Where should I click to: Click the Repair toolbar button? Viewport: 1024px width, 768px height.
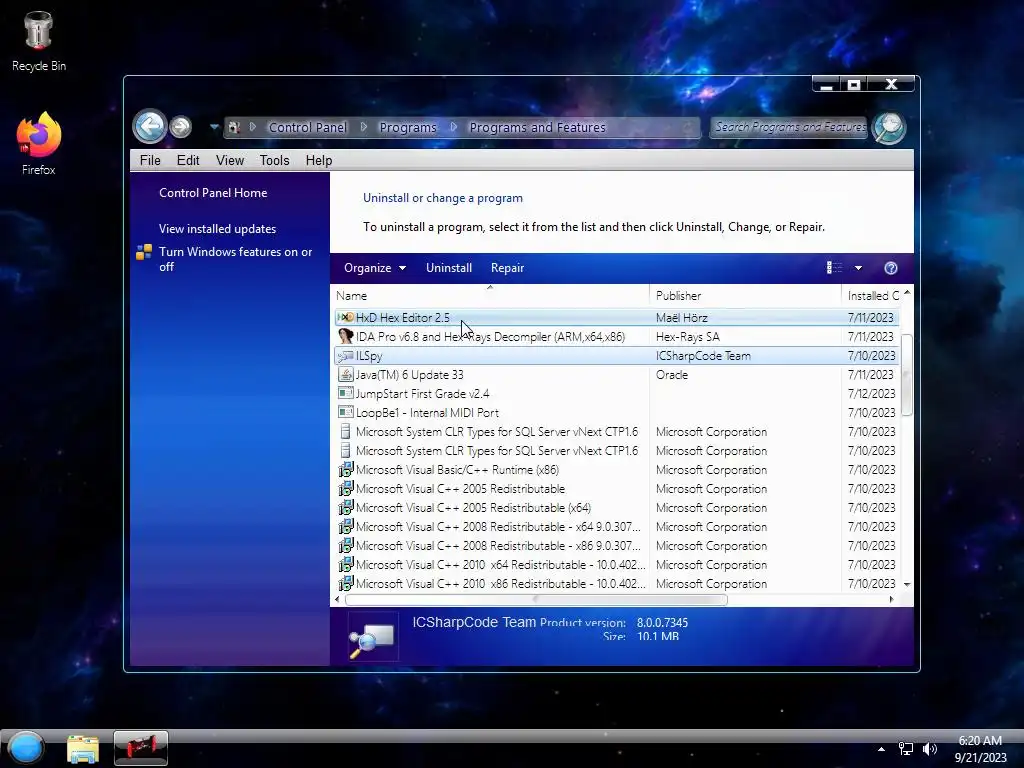coord(507,268)
